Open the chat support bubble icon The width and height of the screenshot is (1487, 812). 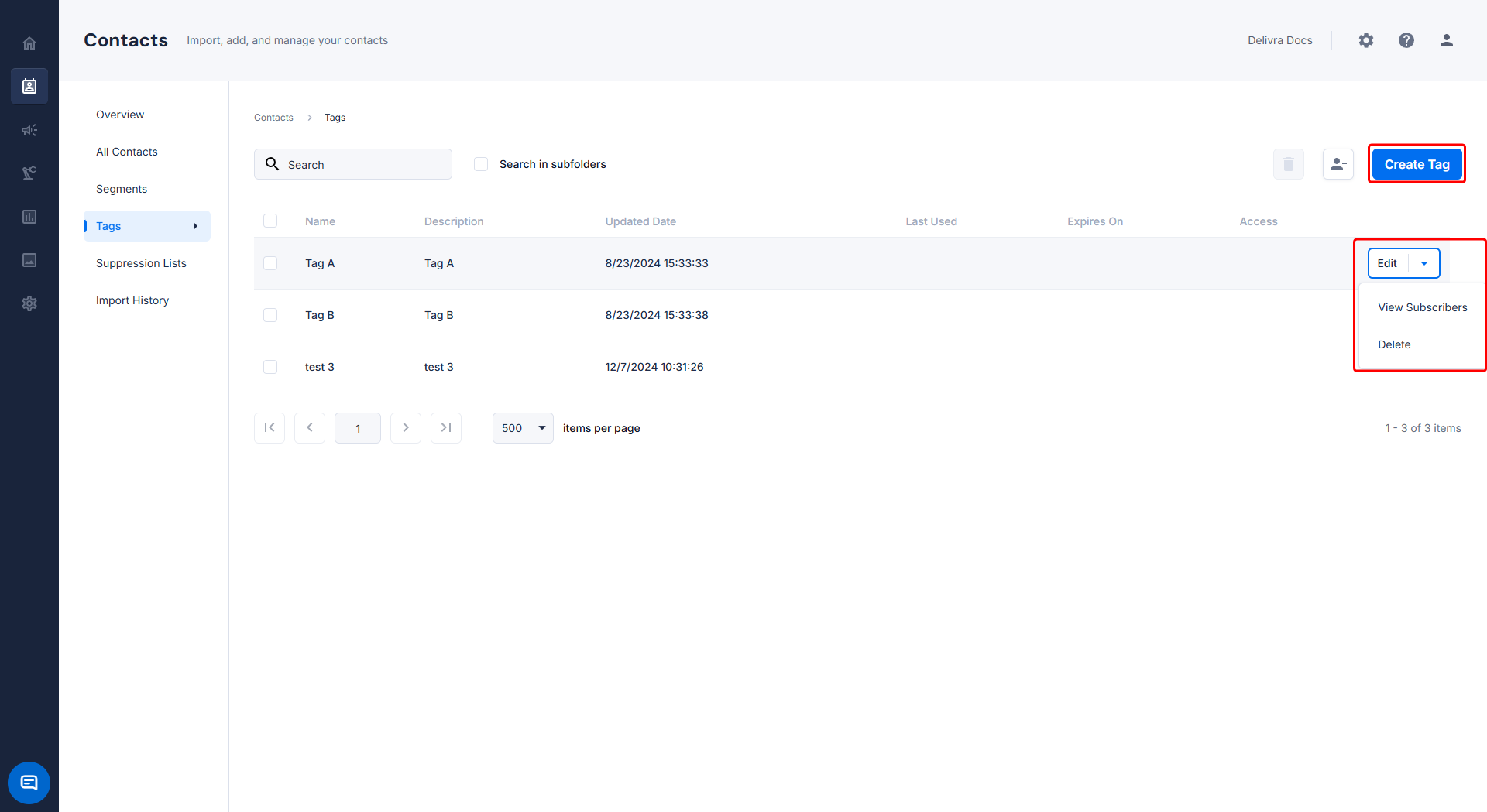click(x=29, y=783)
